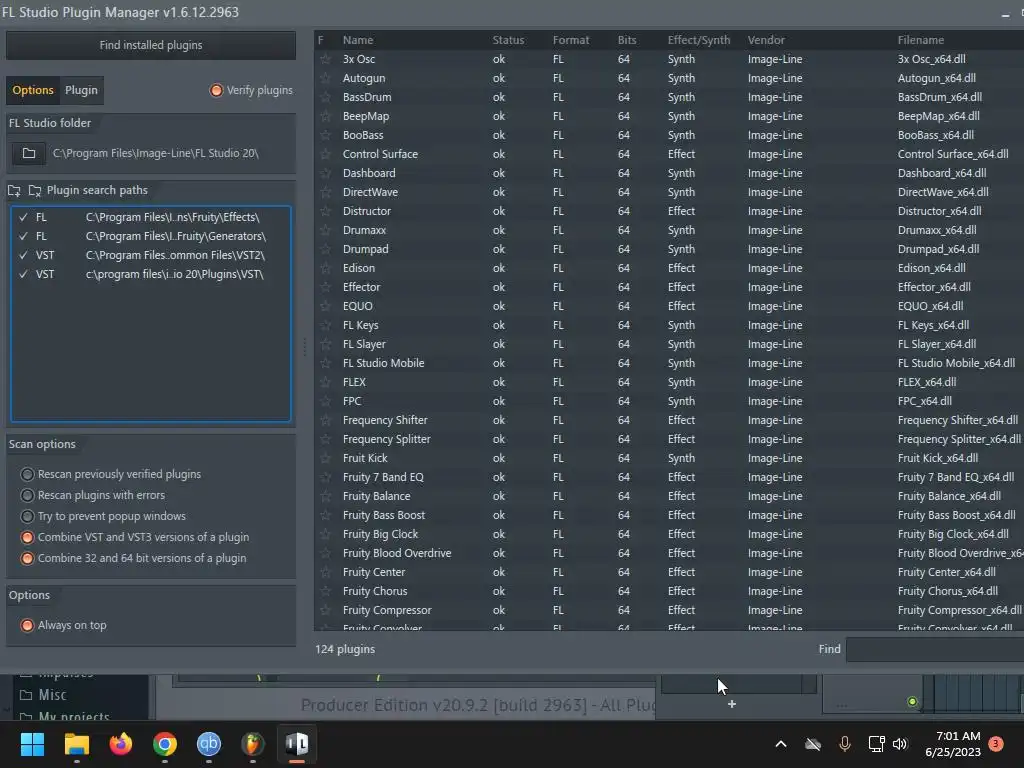Sort list by Format column header
The height and width of the screenshot is (768, 1024).
coord(571,40)
